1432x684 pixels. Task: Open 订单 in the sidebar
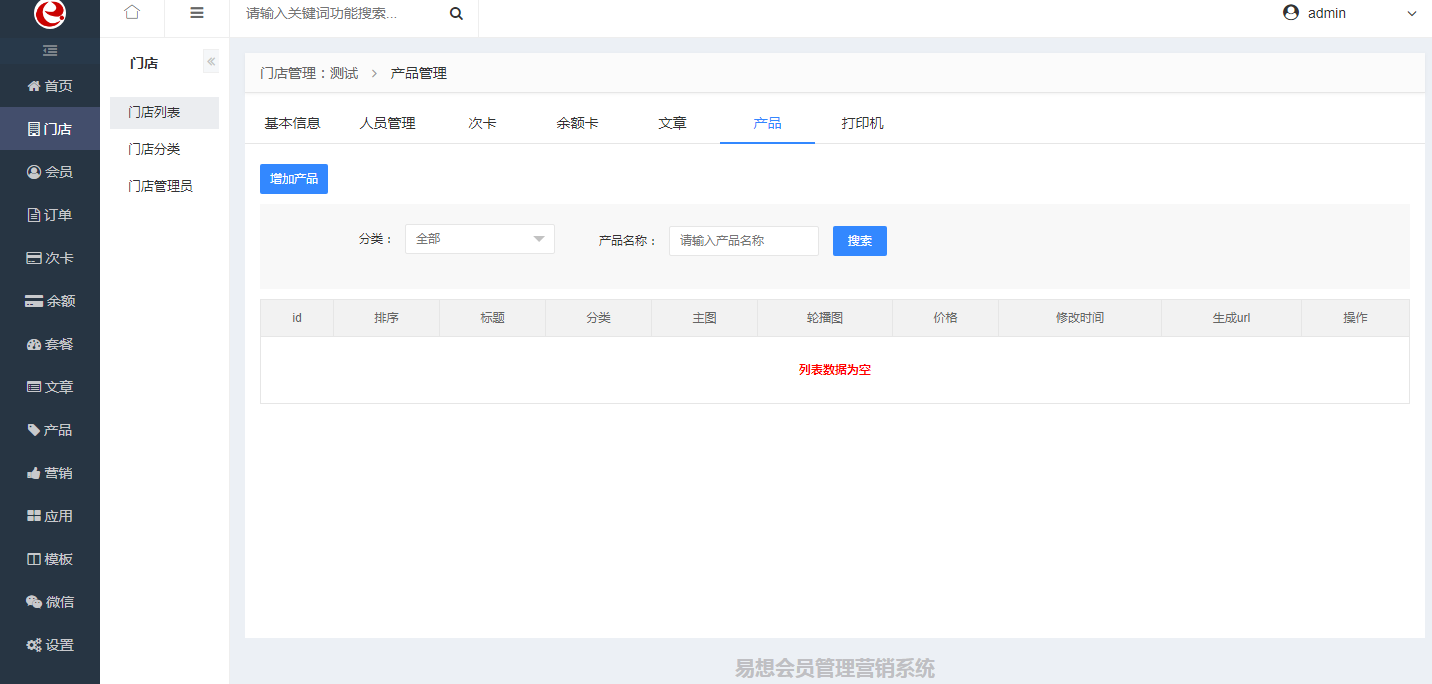(x=50, y=215)
